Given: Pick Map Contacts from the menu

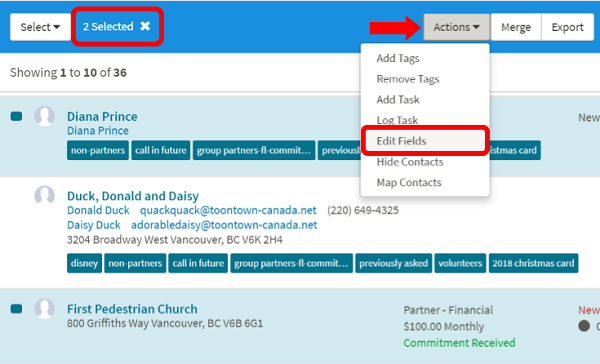Looking at the screenshot, I should coord(409,182).
